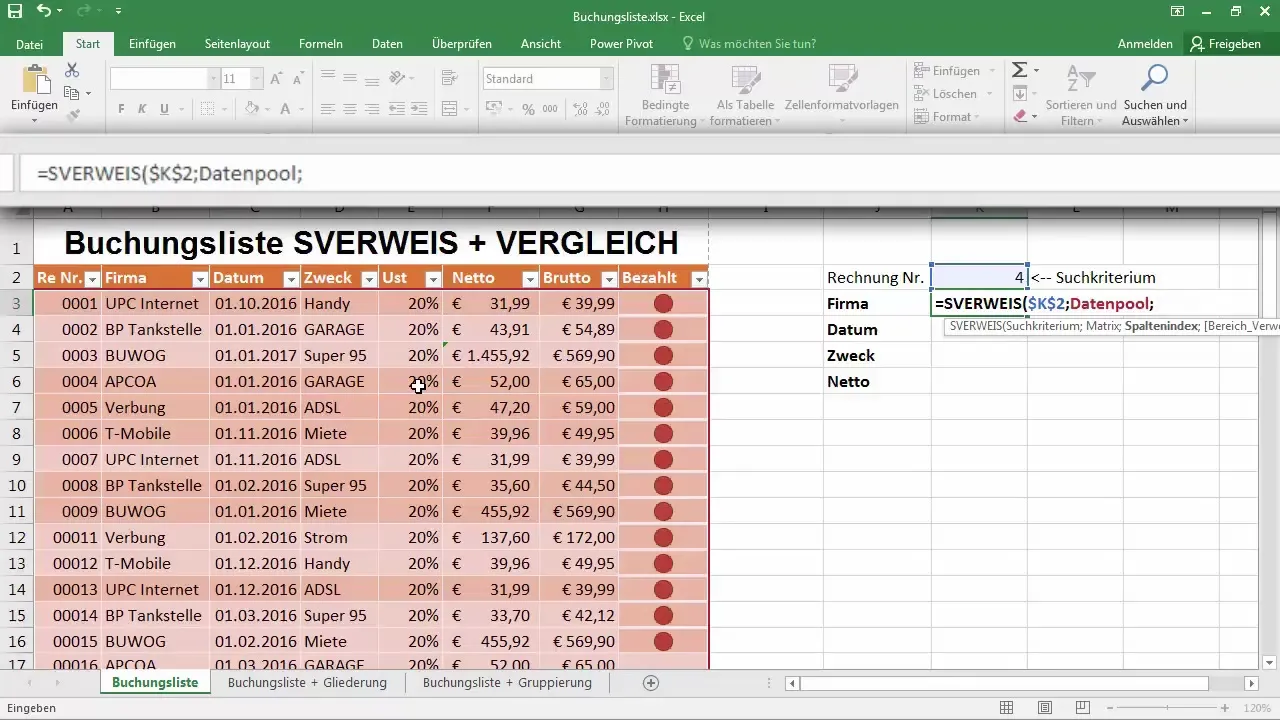Click Sortieren und Filtern button
Screen dimensions: 1280x720
click(x=1081, y=96)
